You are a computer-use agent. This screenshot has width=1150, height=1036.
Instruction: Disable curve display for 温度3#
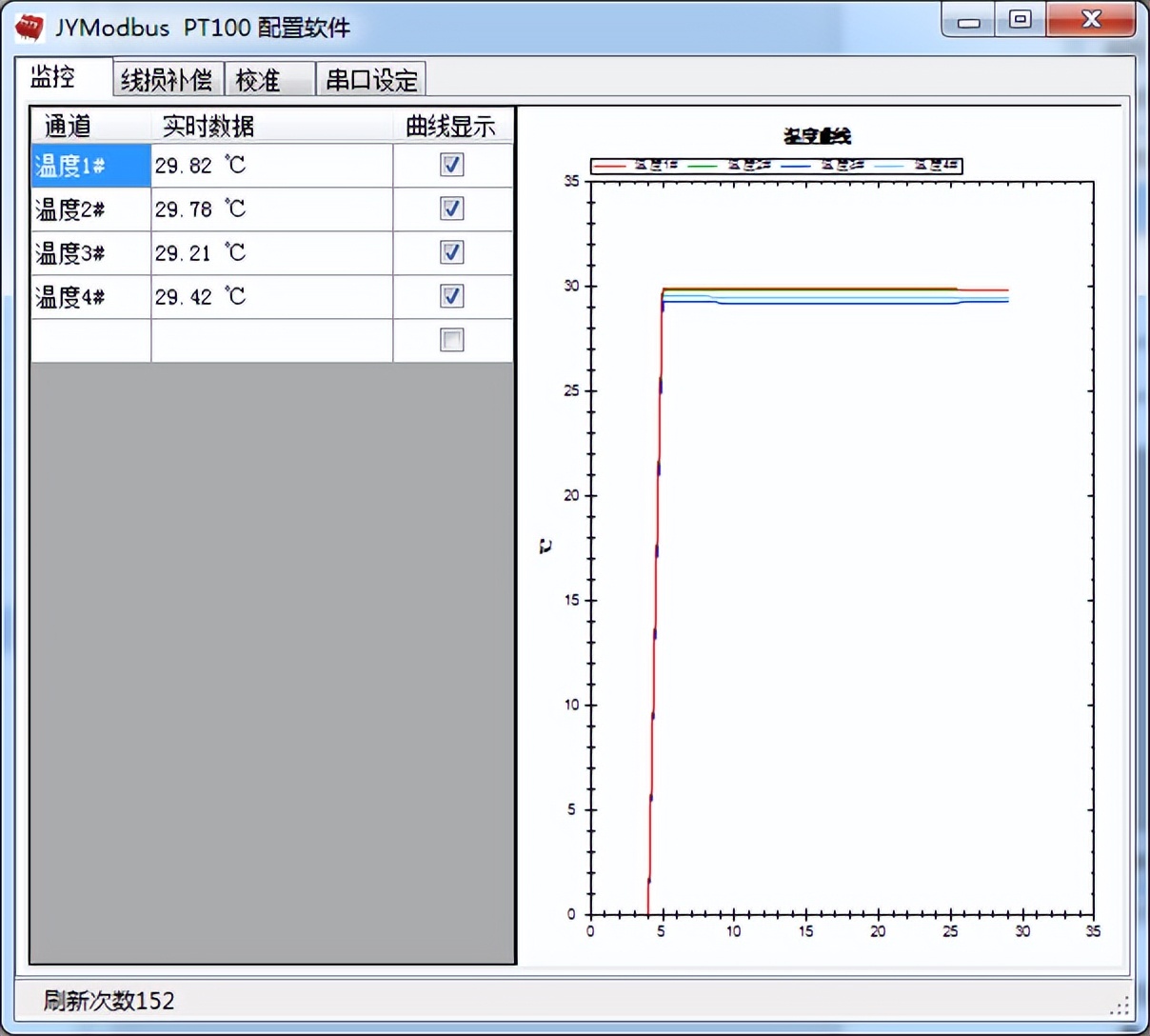tap(452, 252)
